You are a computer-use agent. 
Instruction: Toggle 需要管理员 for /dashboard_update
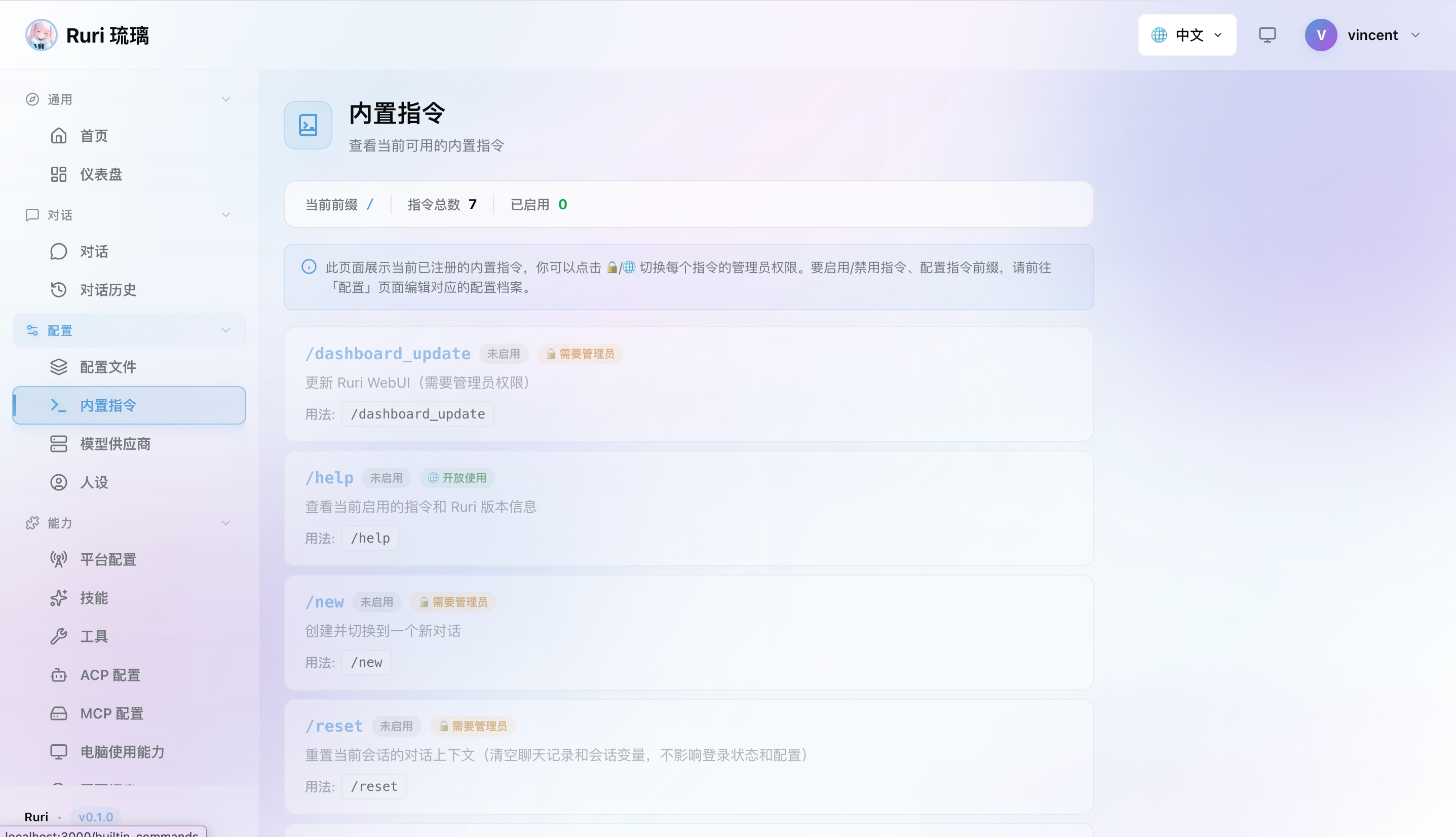(580, 354)
